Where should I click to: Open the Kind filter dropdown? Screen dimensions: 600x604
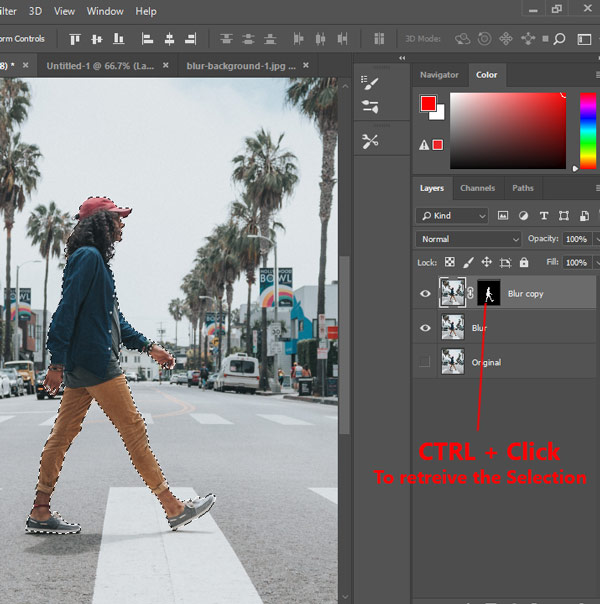pyautogui.click(x=453, y=216)
